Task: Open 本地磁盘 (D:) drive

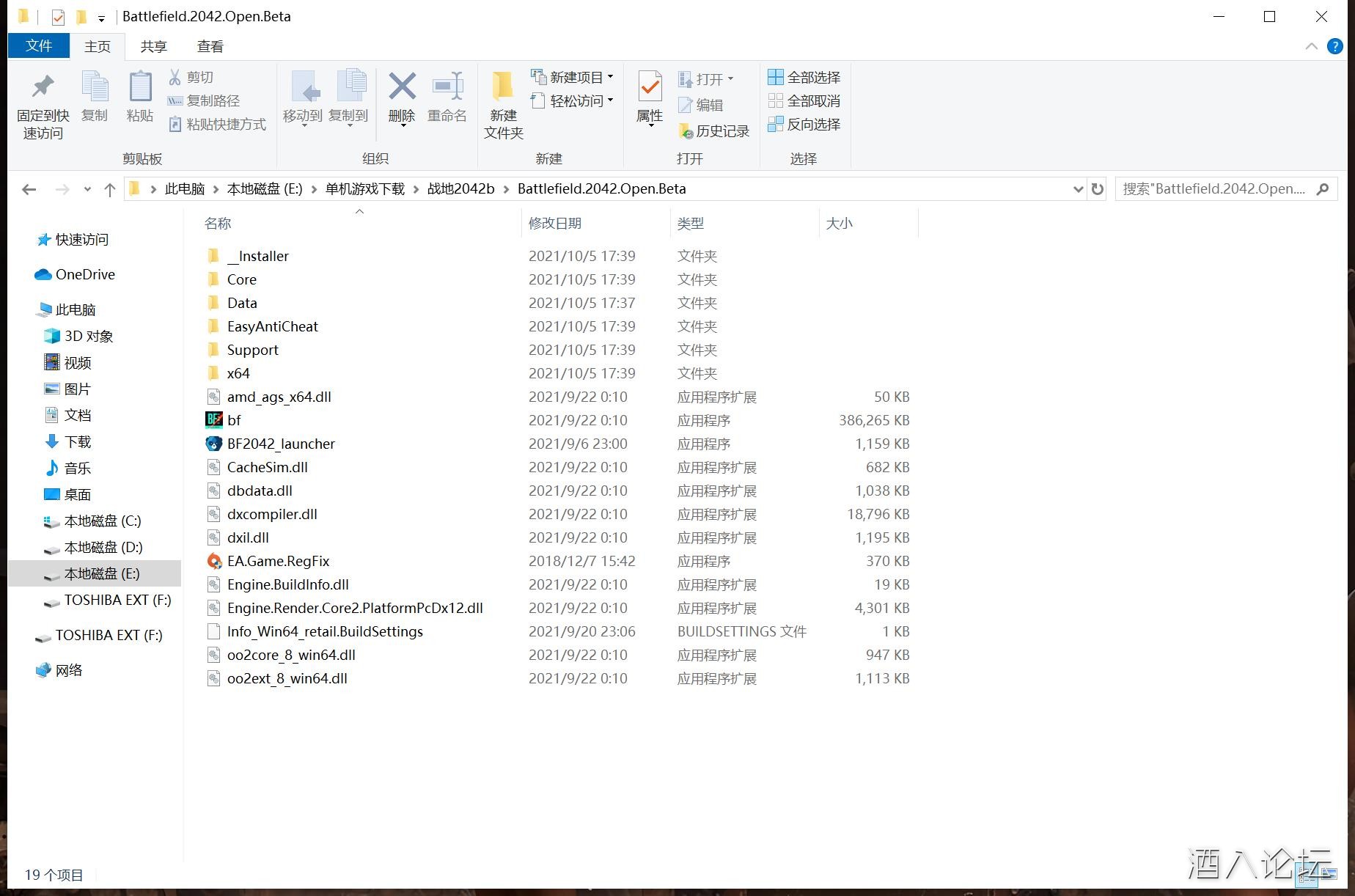Action: (92, 547)
